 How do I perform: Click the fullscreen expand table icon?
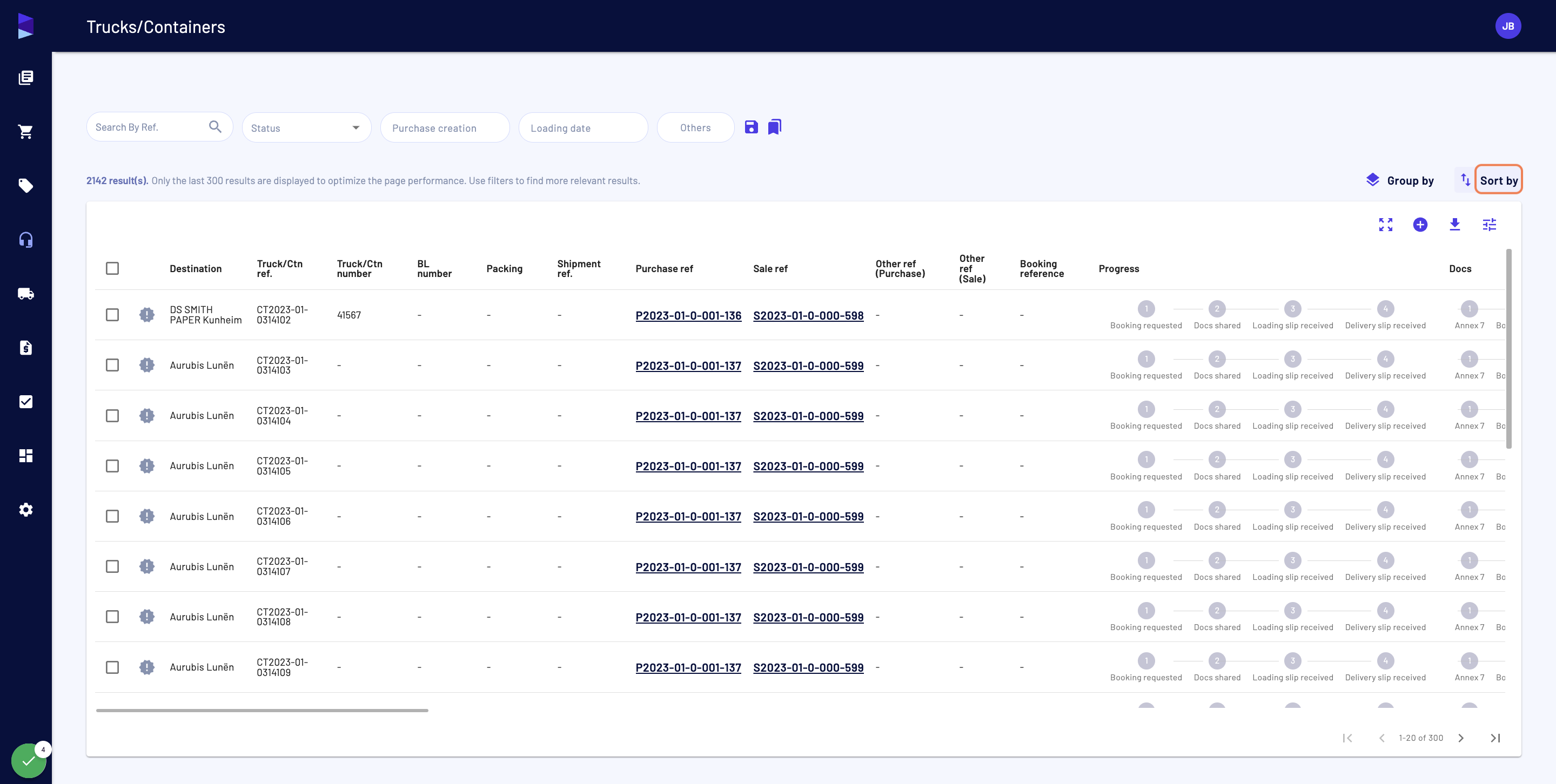1386,225
